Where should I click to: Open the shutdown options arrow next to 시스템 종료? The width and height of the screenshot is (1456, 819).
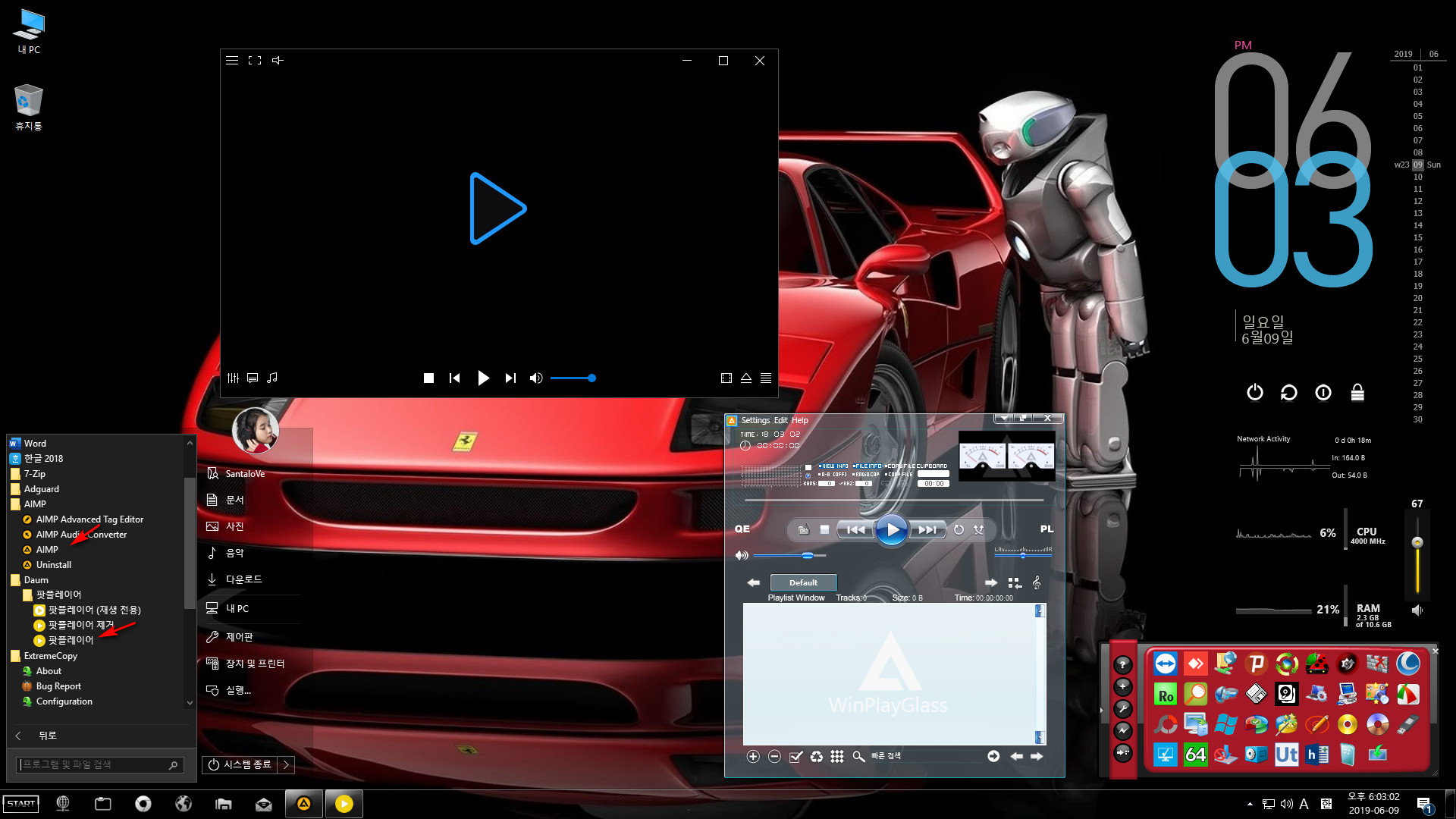[x=286, y=765]
